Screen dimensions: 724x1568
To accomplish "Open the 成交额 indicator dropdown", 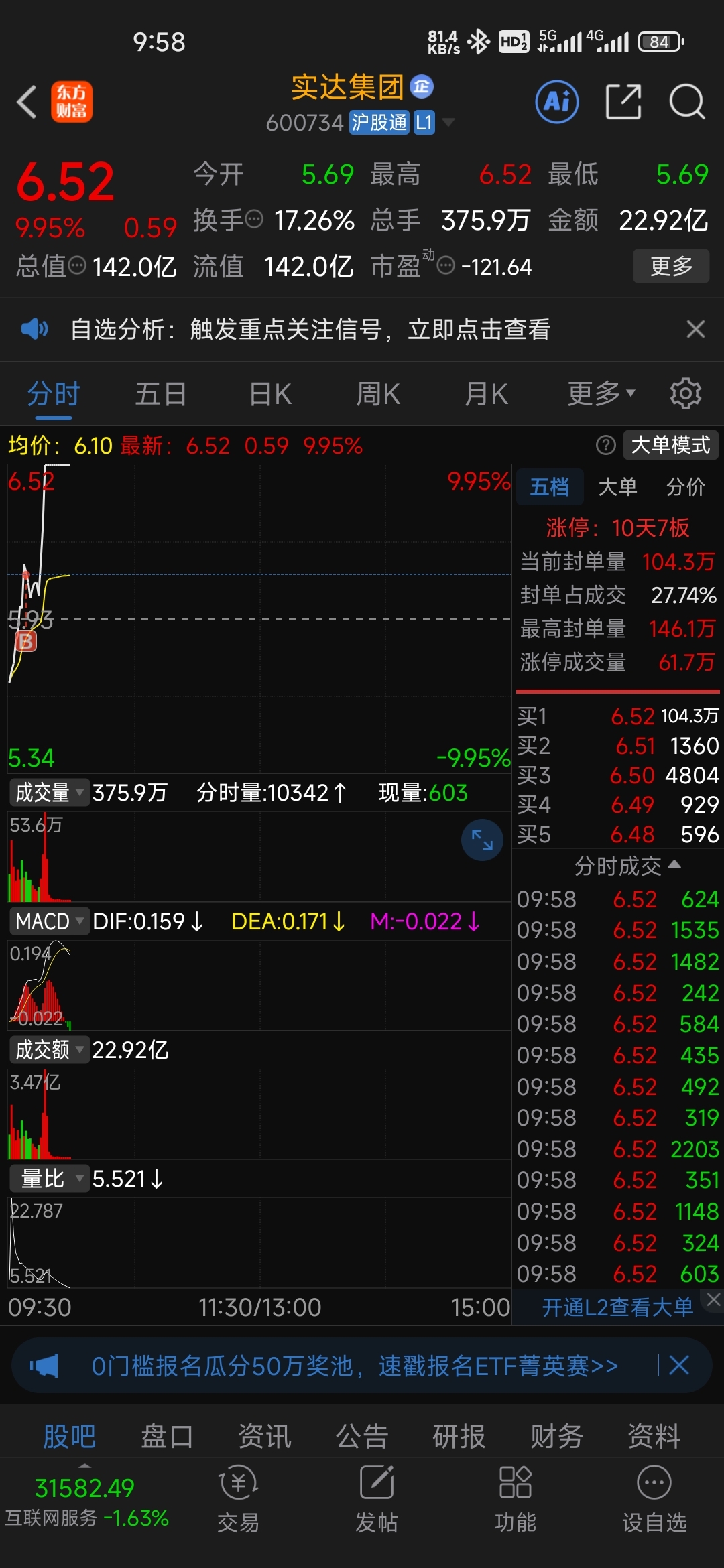I will 48,1049.
